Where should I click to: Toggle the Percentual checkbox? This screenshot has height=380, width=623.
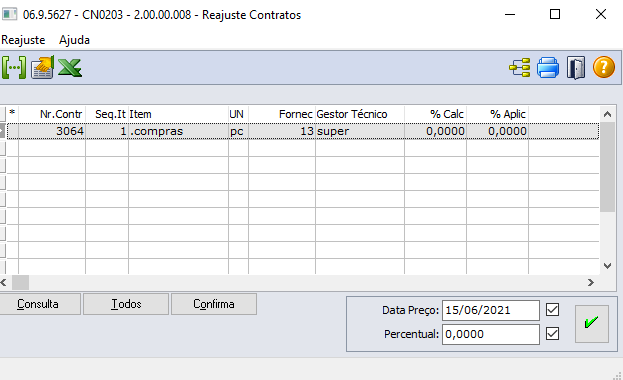tap(552, 333)
